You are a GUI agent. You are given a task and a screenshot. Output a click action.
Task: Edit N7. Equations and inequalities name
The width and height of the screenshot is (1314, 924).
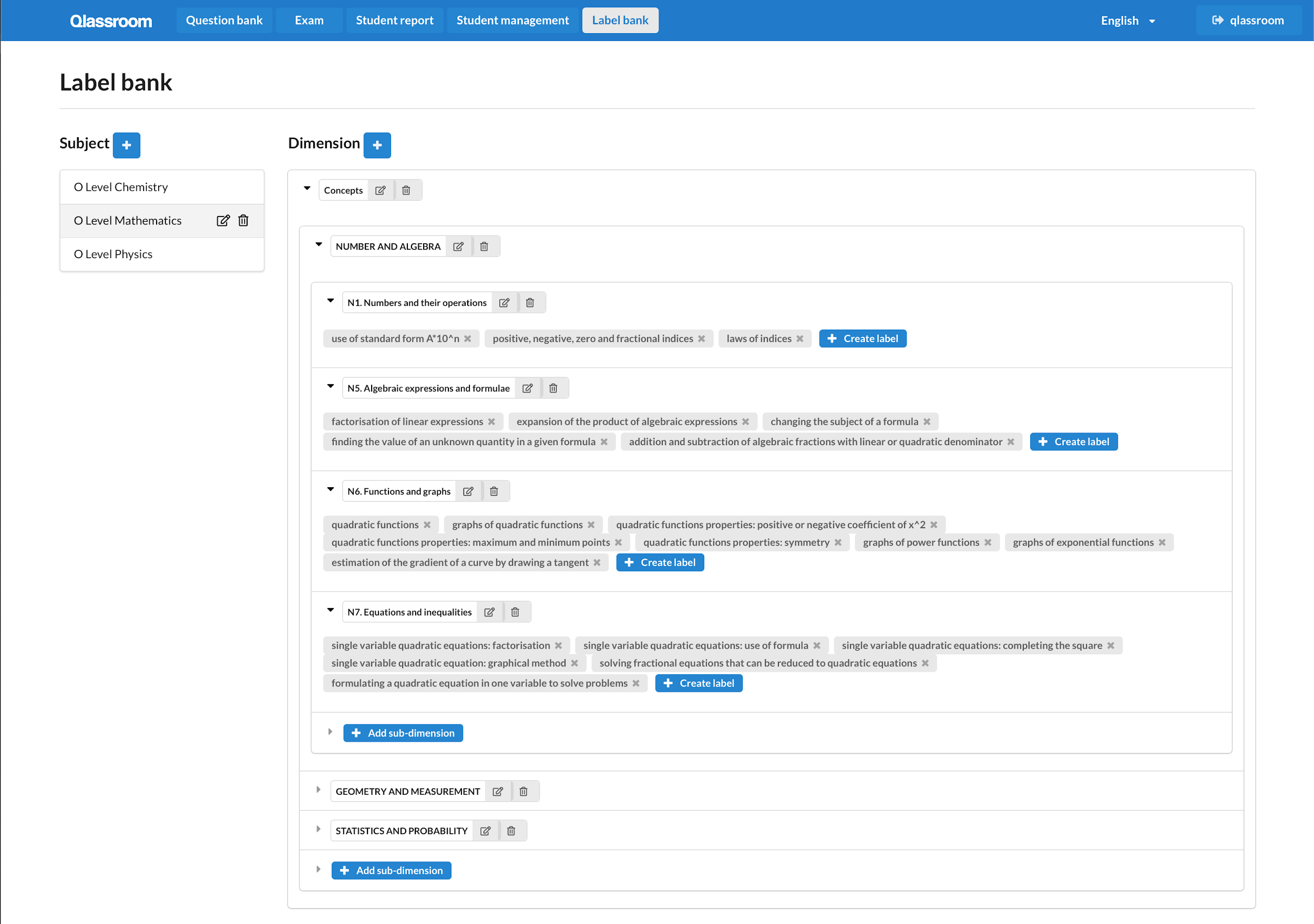pyautogui.click(x=489, y=612)
